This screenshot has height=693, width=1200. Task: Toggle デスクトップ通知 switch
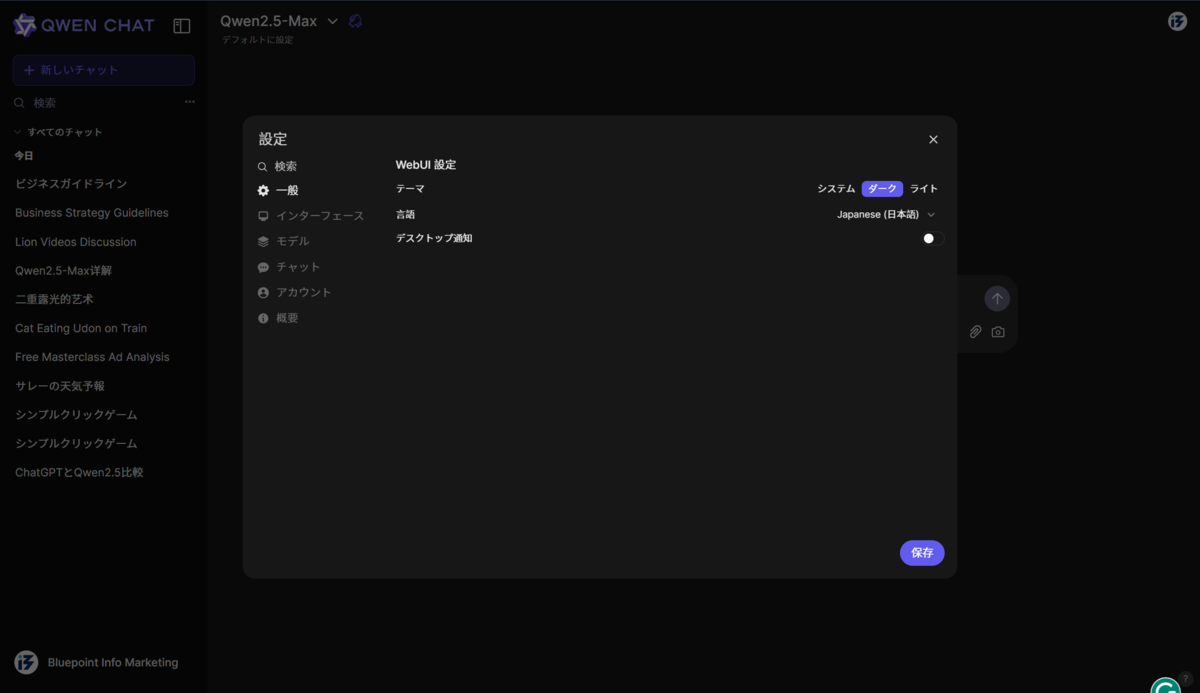point(933,238)
